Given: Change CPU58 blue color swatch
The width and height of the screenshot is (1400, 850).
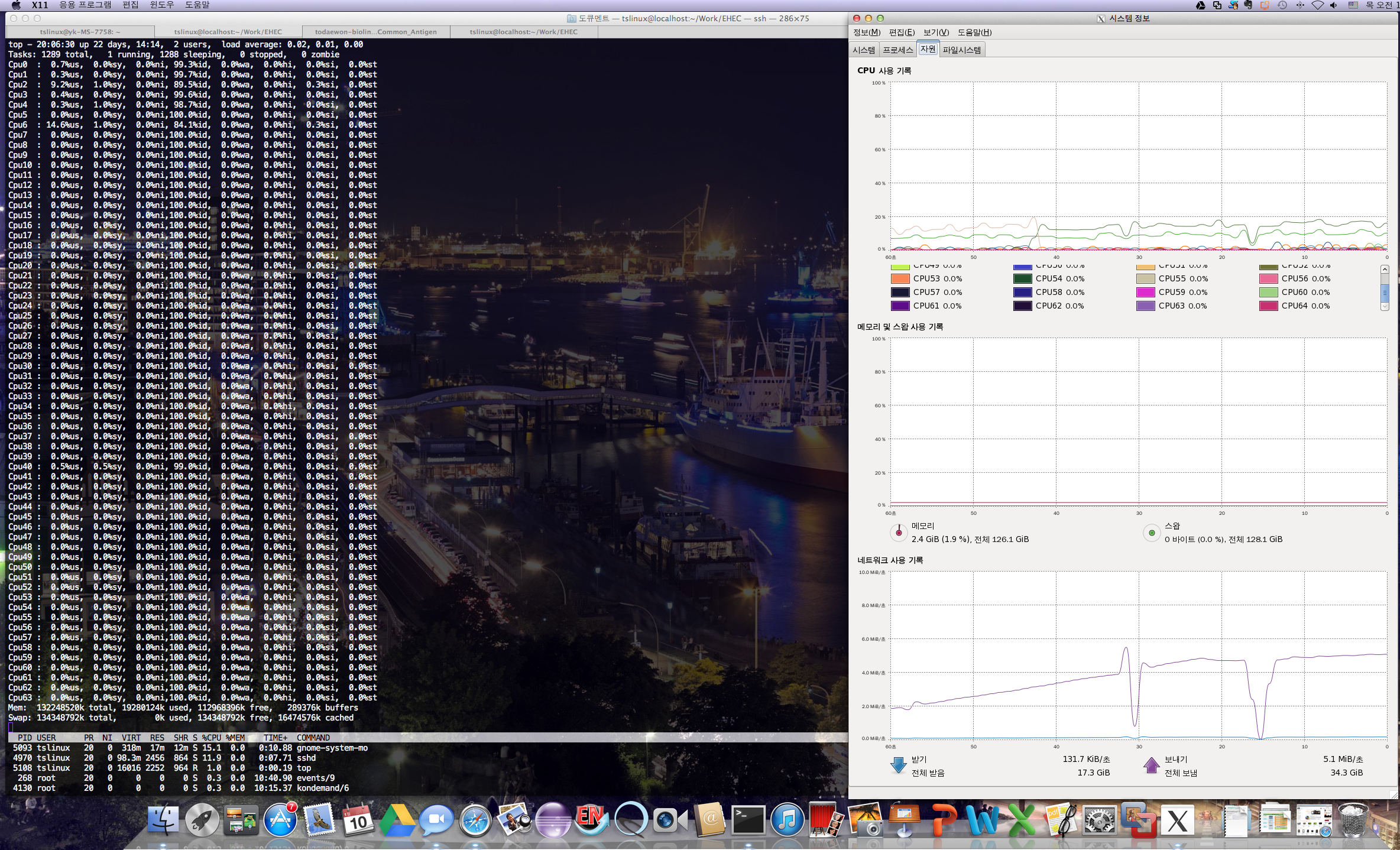Looking at the screenshot, I should pos(1022,293).
